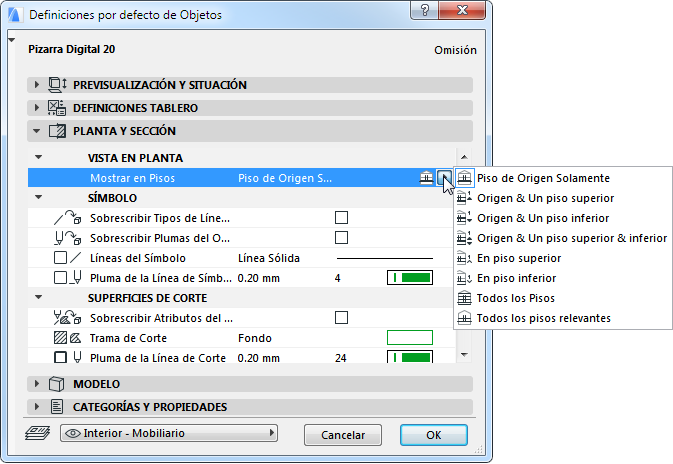Click the Cancelar button
The height and width of the screenshot is (464, 673).
click(343, 435)
